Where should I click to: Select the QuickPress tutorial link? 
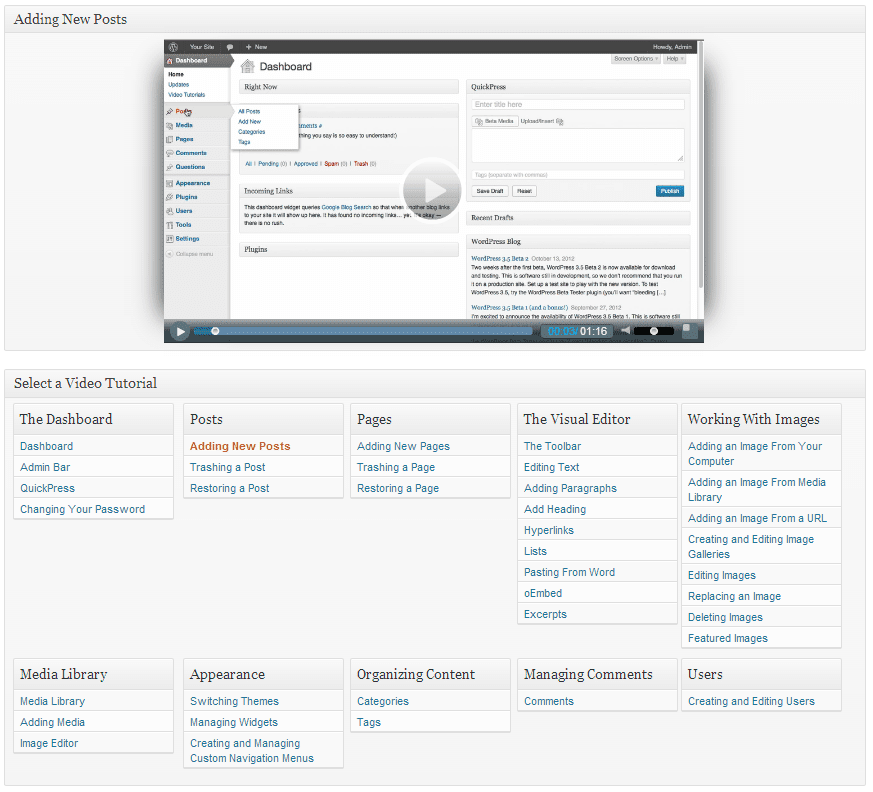[47, 489]
